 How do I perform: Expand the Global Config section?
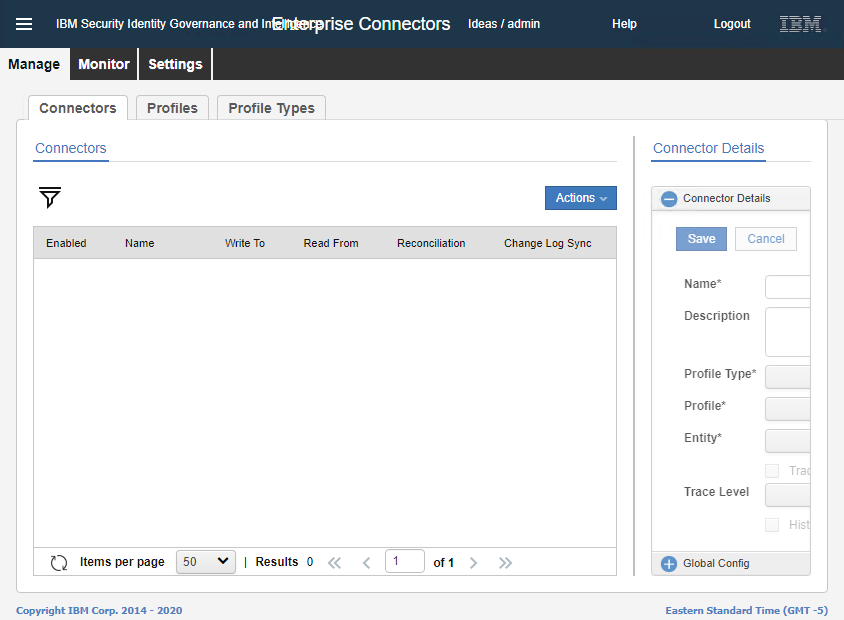point(670,564)
